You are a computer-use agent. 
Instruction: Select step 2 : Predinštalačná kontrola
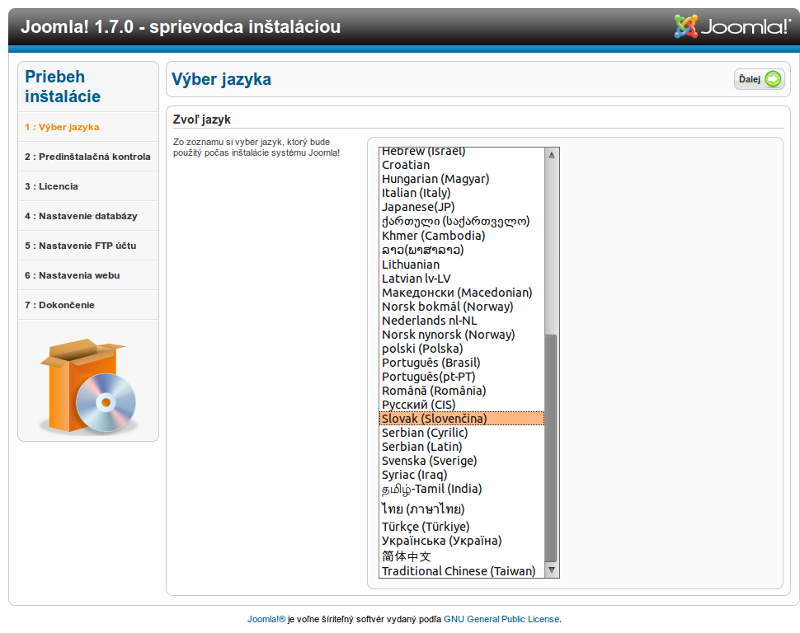tap(87, 157)
